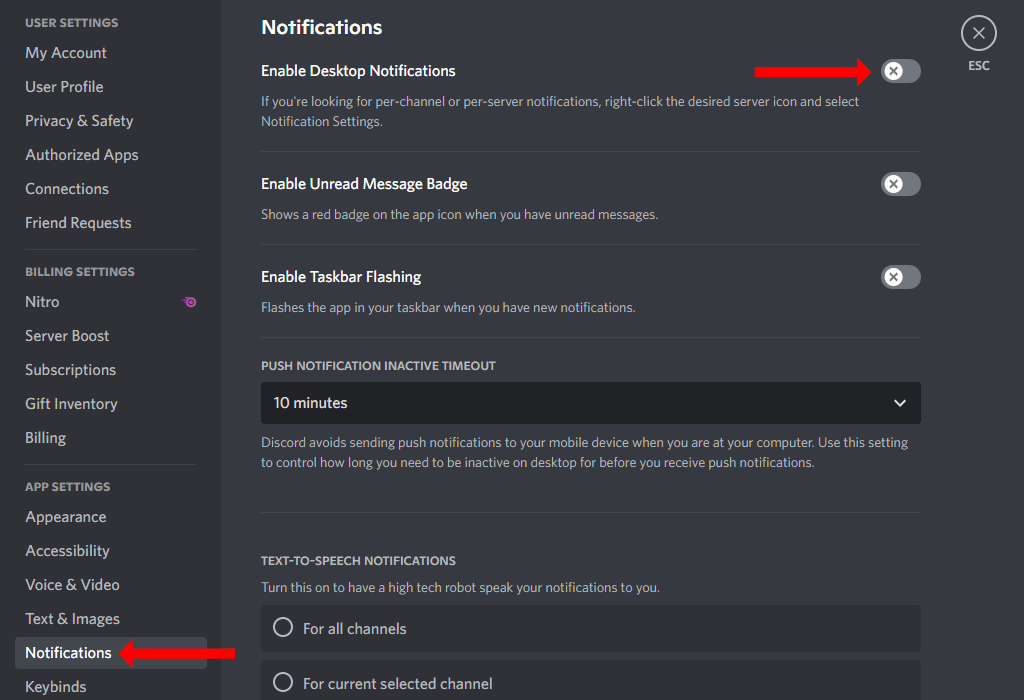Viewport: 1024px width, 700px height.
Task: Open Voice & Video settings
Action: coord(72,584)
